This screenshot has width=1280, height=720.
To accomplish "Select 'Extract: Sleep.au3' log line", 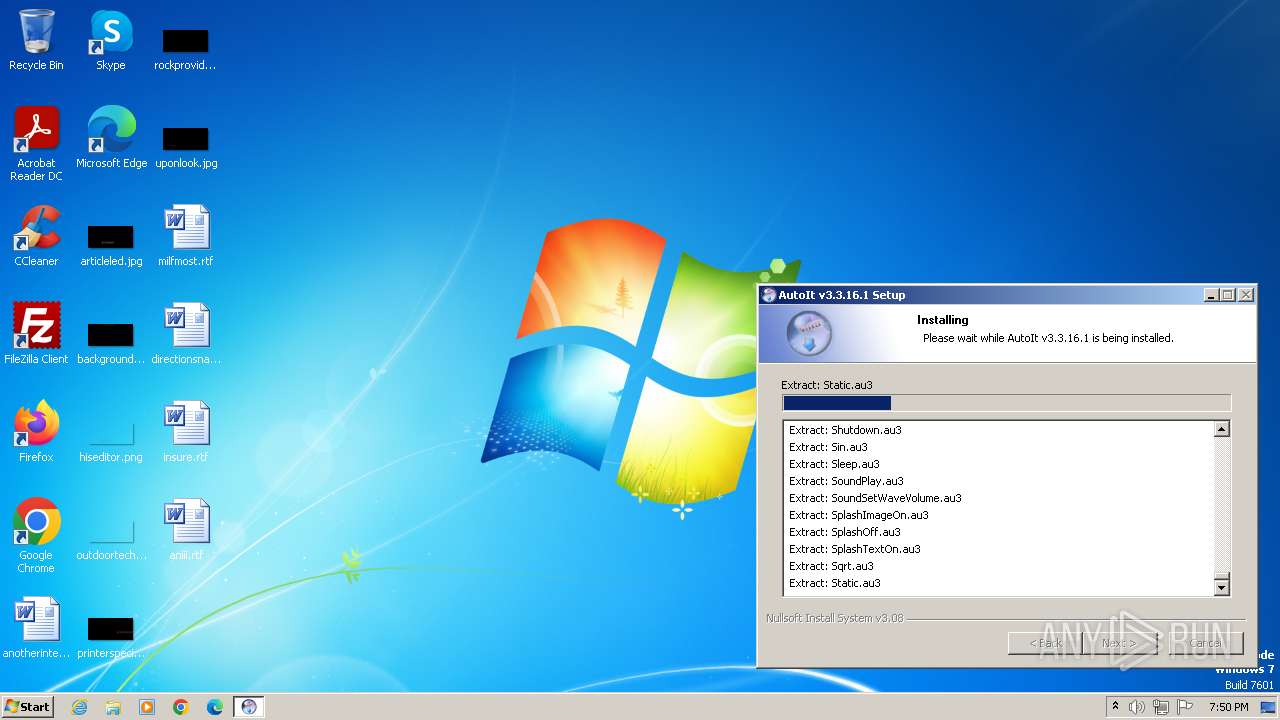I will coord(834,464).
